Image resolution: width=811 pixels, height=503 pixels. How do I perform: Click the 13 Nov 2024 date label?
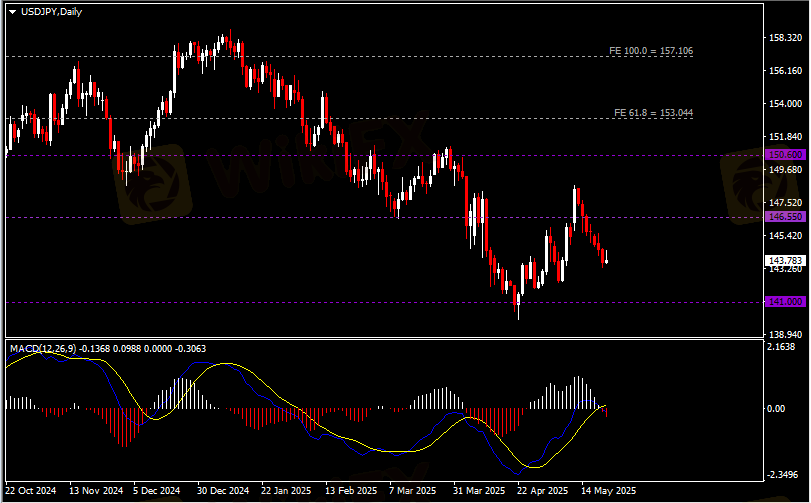point(96,490)
